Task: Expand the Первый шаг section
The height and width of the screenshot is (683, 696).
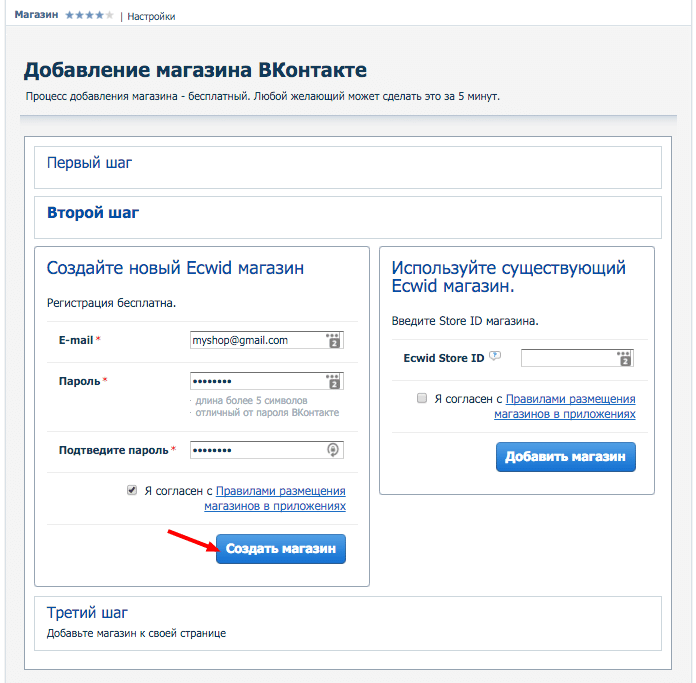Action: pos(89,162)
